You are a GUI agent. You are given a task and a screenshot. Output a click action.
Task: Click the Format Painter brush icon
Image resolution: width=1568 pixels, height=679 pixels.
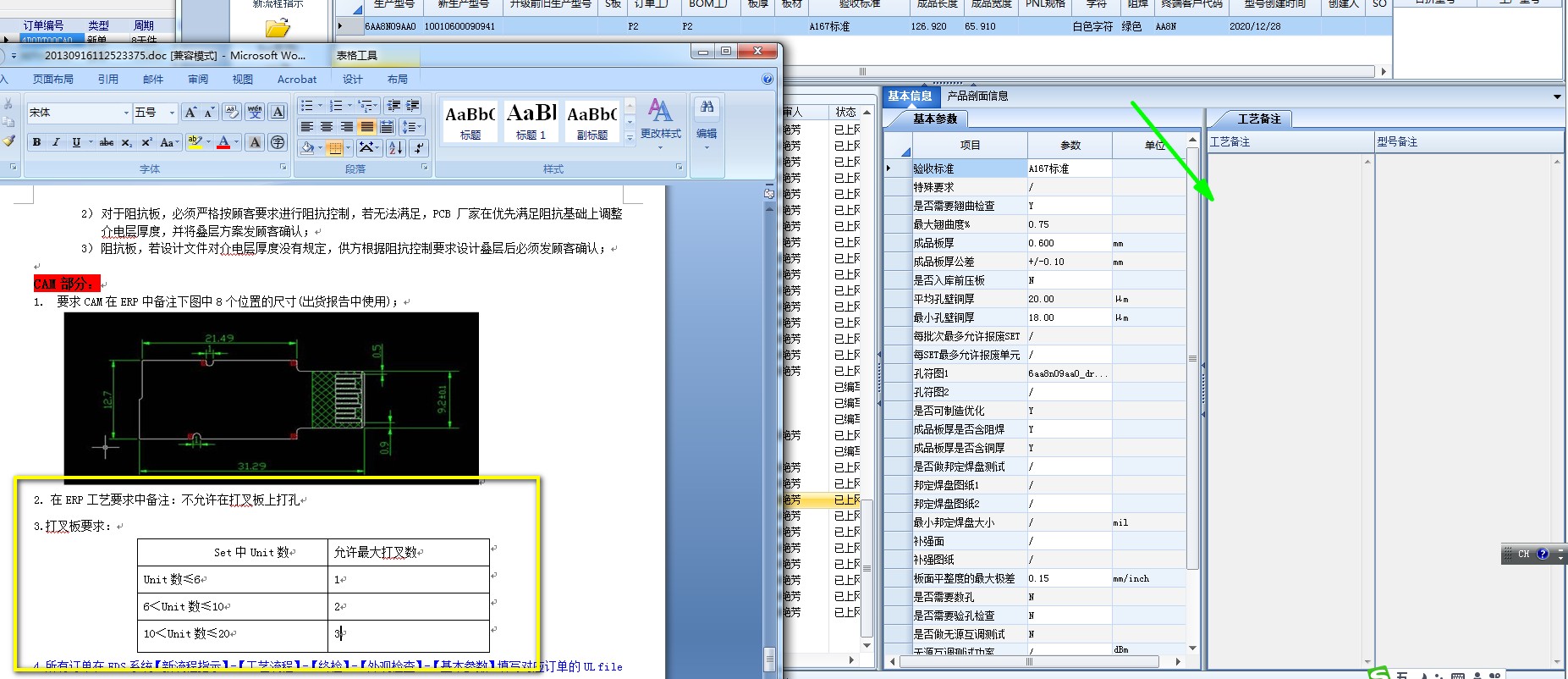8,141
